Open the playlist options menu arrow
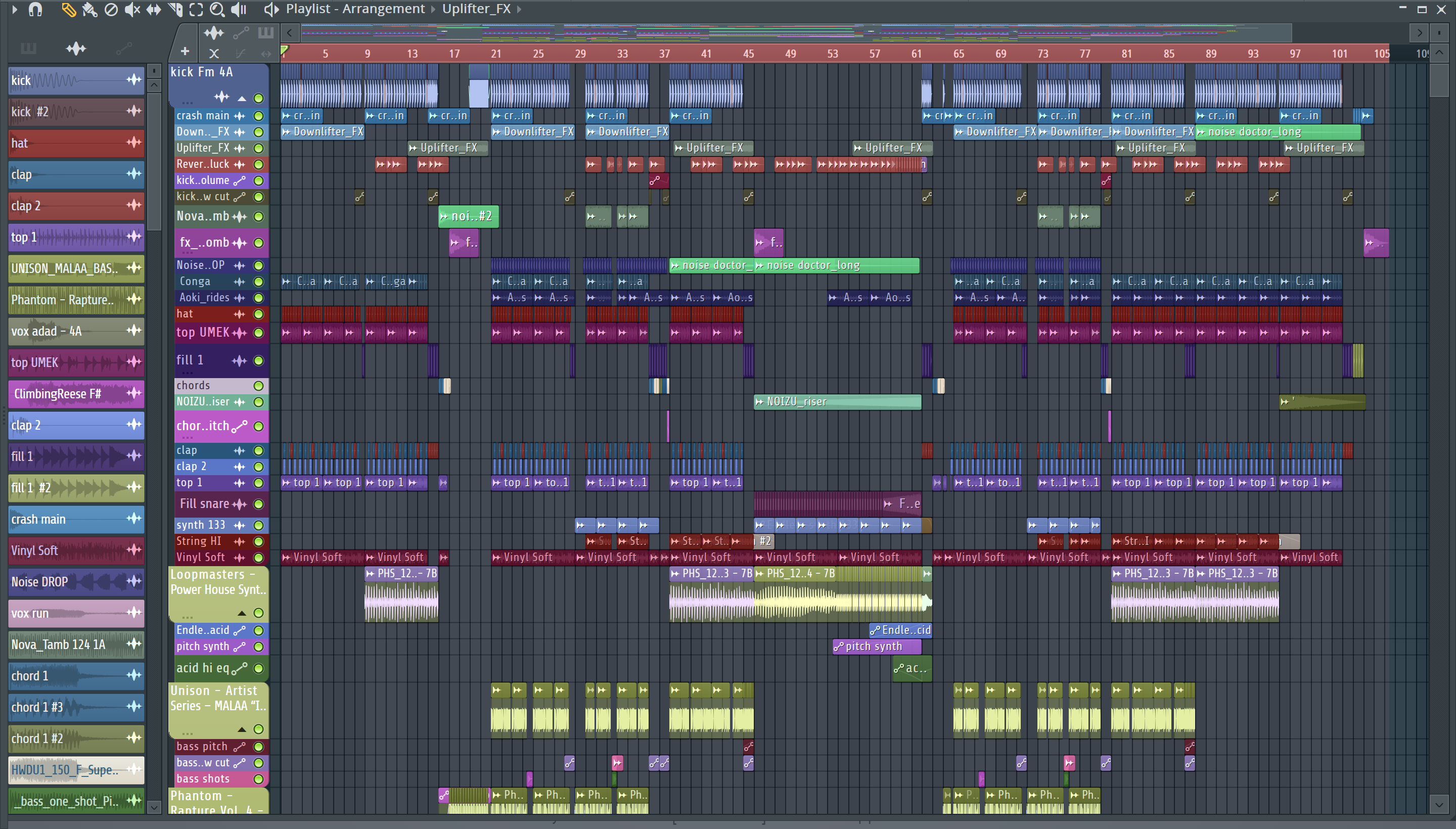The height and width of the screenshot is (829, 1456). [15, 9]
